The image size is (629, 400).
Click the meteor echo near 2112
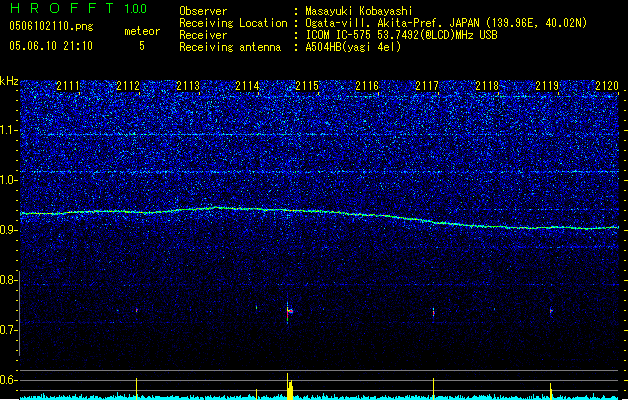pos(136,310)
